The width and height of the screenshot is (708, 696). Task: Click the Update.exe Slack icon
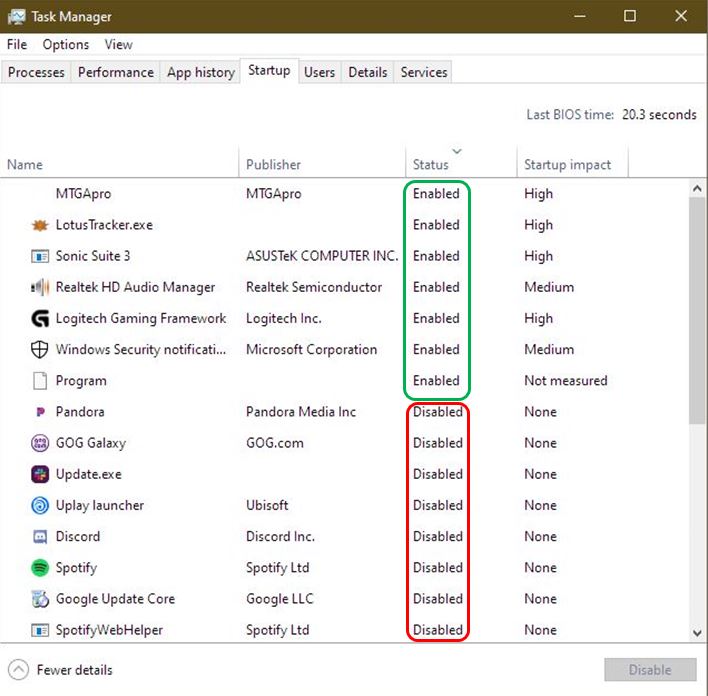pos(40,474)
